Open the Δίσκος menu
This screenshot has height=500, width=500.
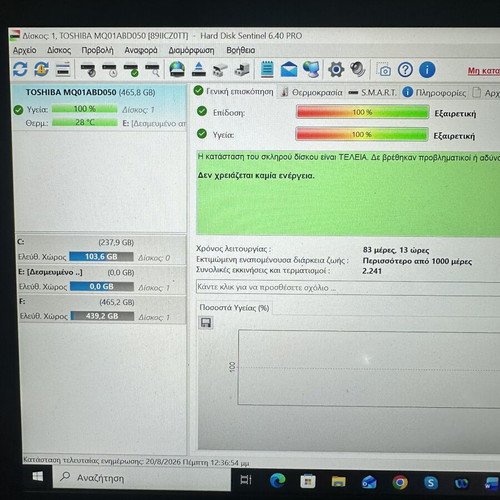pos(59,50)
